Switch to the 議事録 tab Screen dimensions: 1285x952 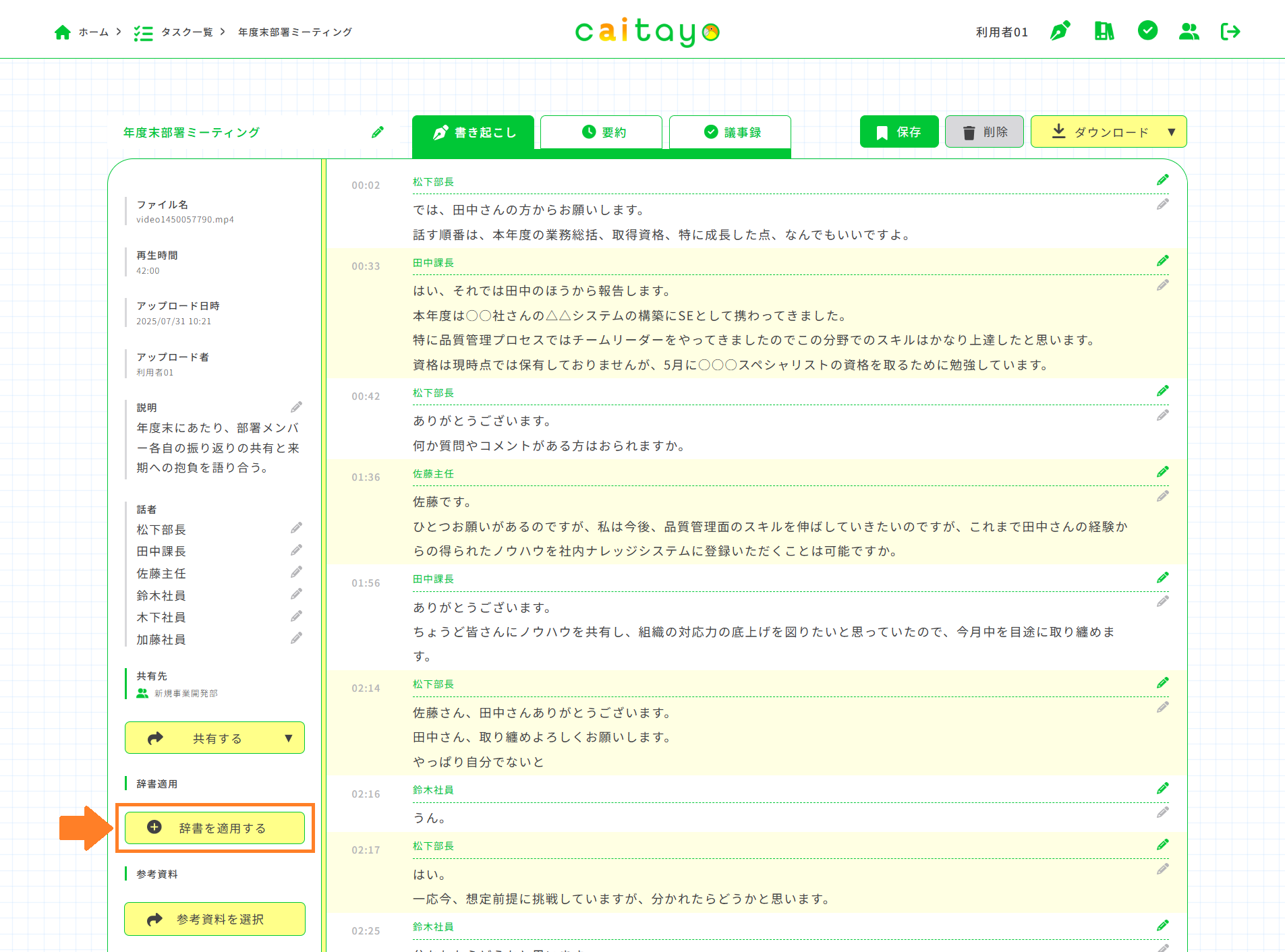pos(729,132)
